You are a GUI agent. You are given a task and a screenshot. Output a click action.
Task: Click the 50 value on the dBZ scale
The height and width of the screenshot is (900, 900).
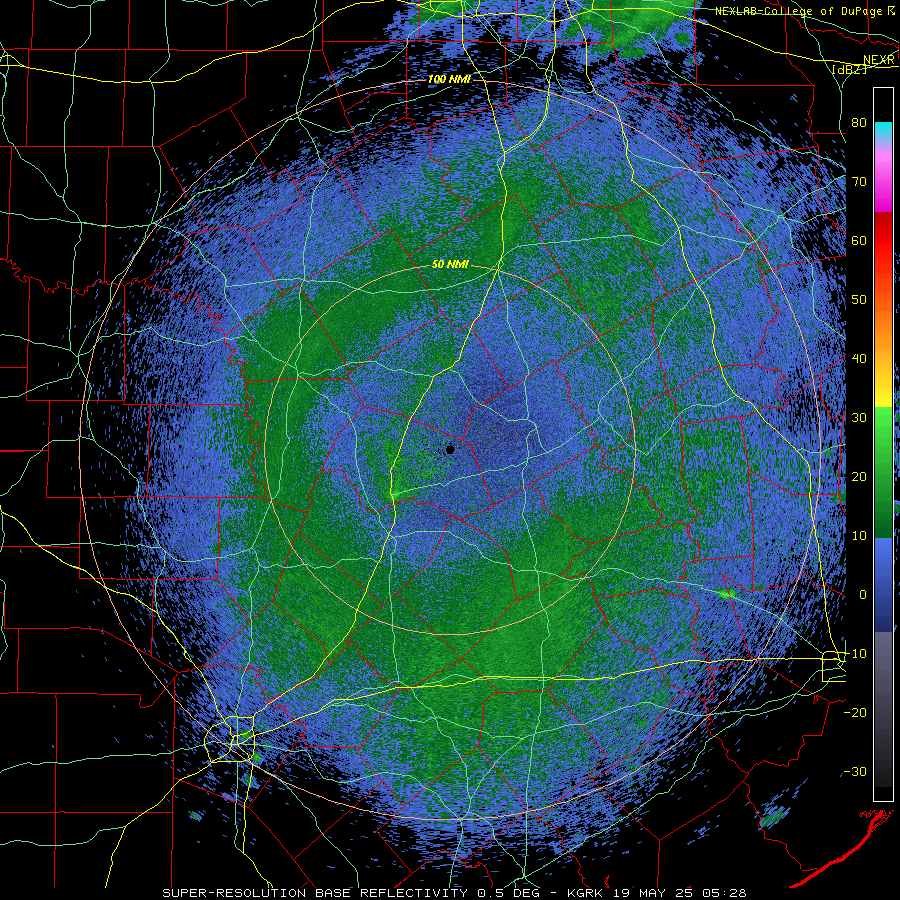click(859, 300)
